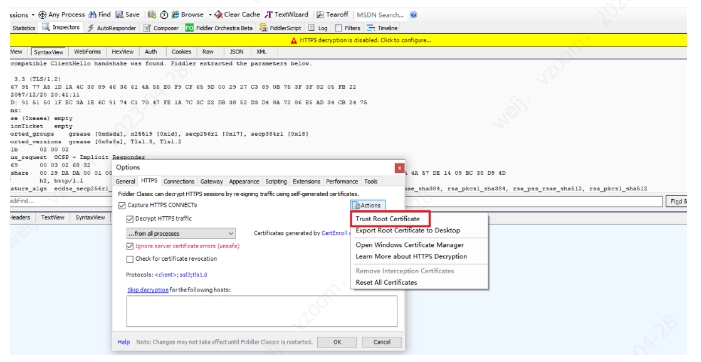Open the Inspectors tab
Screen dimensions: 701x362
click(x=61, y=27)
